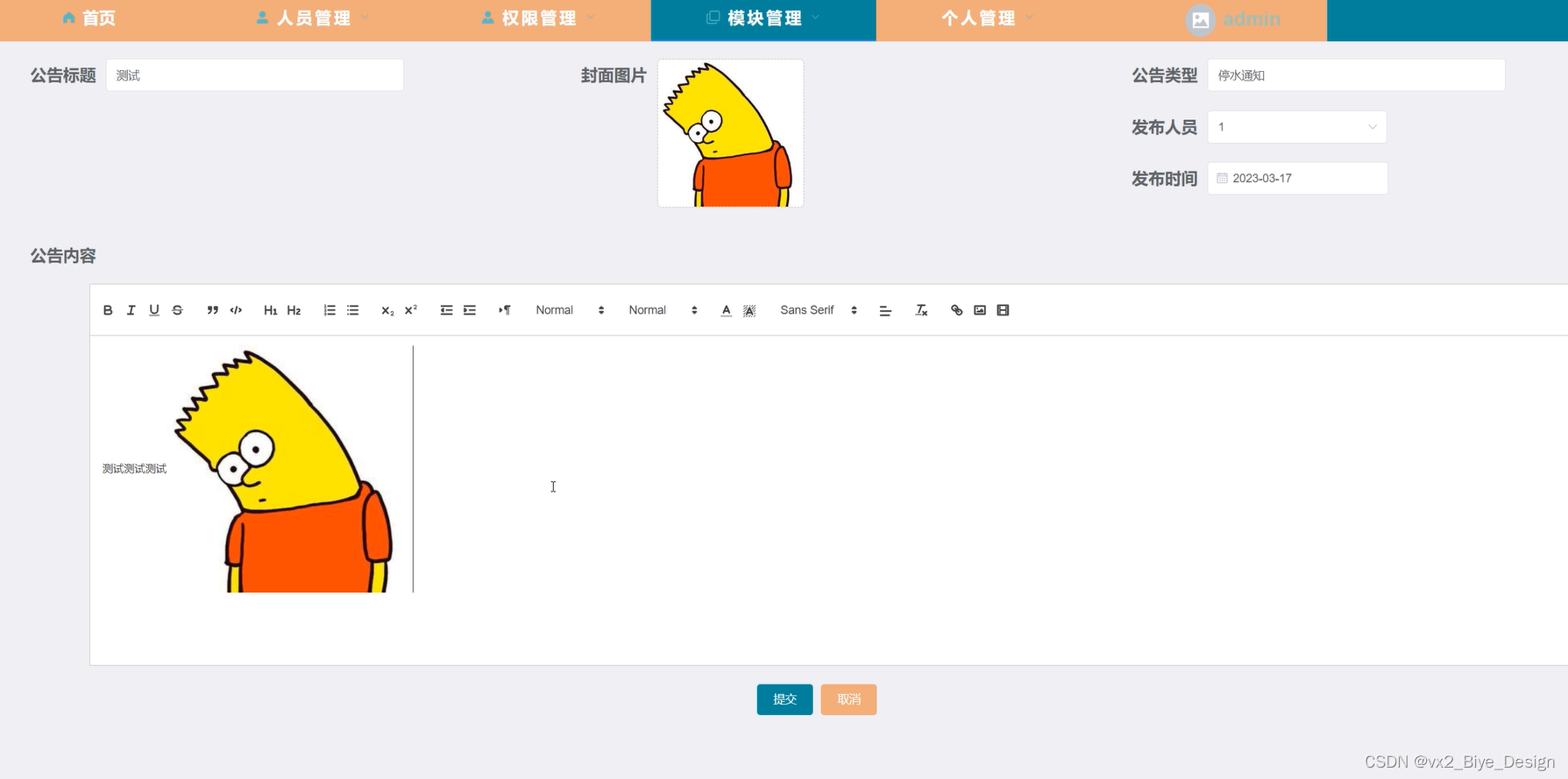Open the admin user menu

click(x=1251, y=19)
